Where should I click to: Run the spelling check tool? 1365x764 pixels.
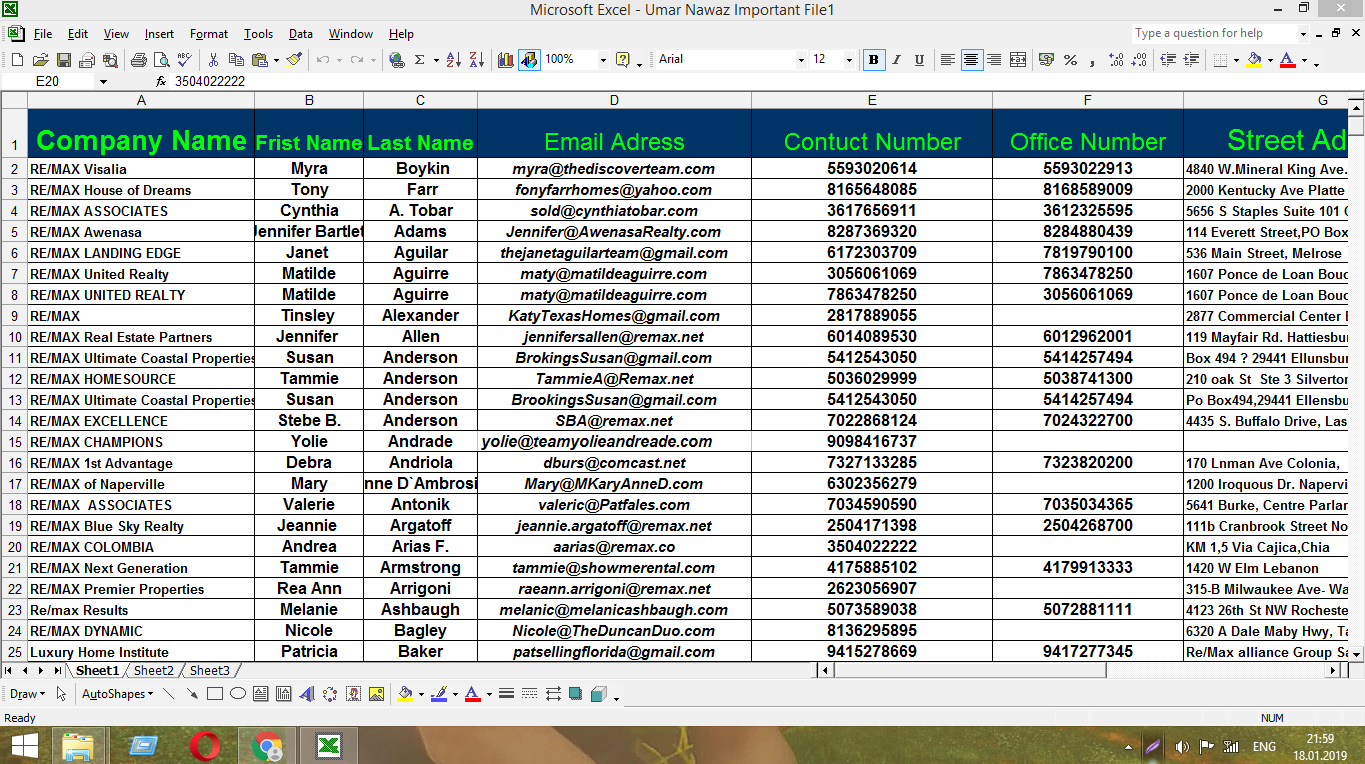tap(185, 60)
